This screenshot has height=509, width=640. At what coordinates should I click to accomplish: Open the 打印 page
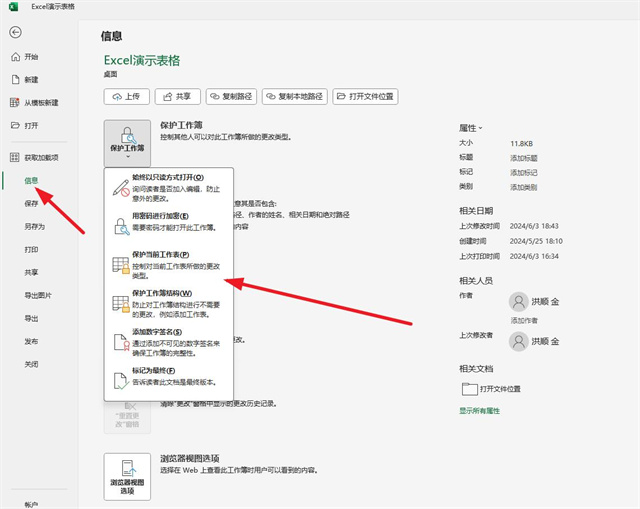[x=31, y=249]
